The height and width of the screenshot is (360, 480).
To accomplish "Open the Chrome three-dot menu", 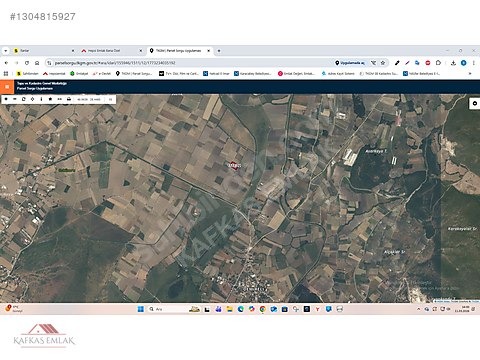I will [473, 63].
